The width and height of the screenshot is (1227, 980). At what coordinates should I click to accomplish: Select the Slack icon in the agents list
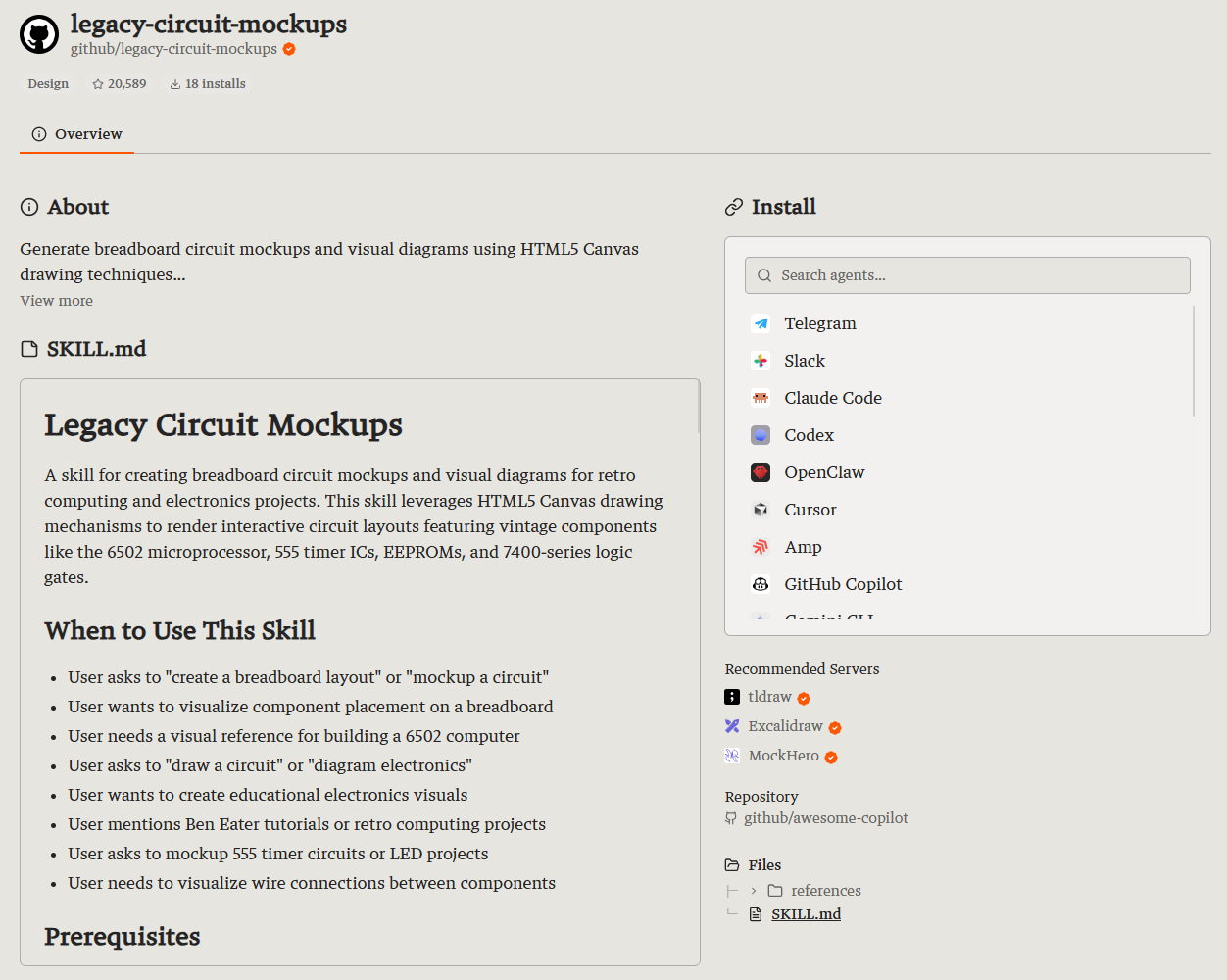pyautogui.click(x=761, y=361)
